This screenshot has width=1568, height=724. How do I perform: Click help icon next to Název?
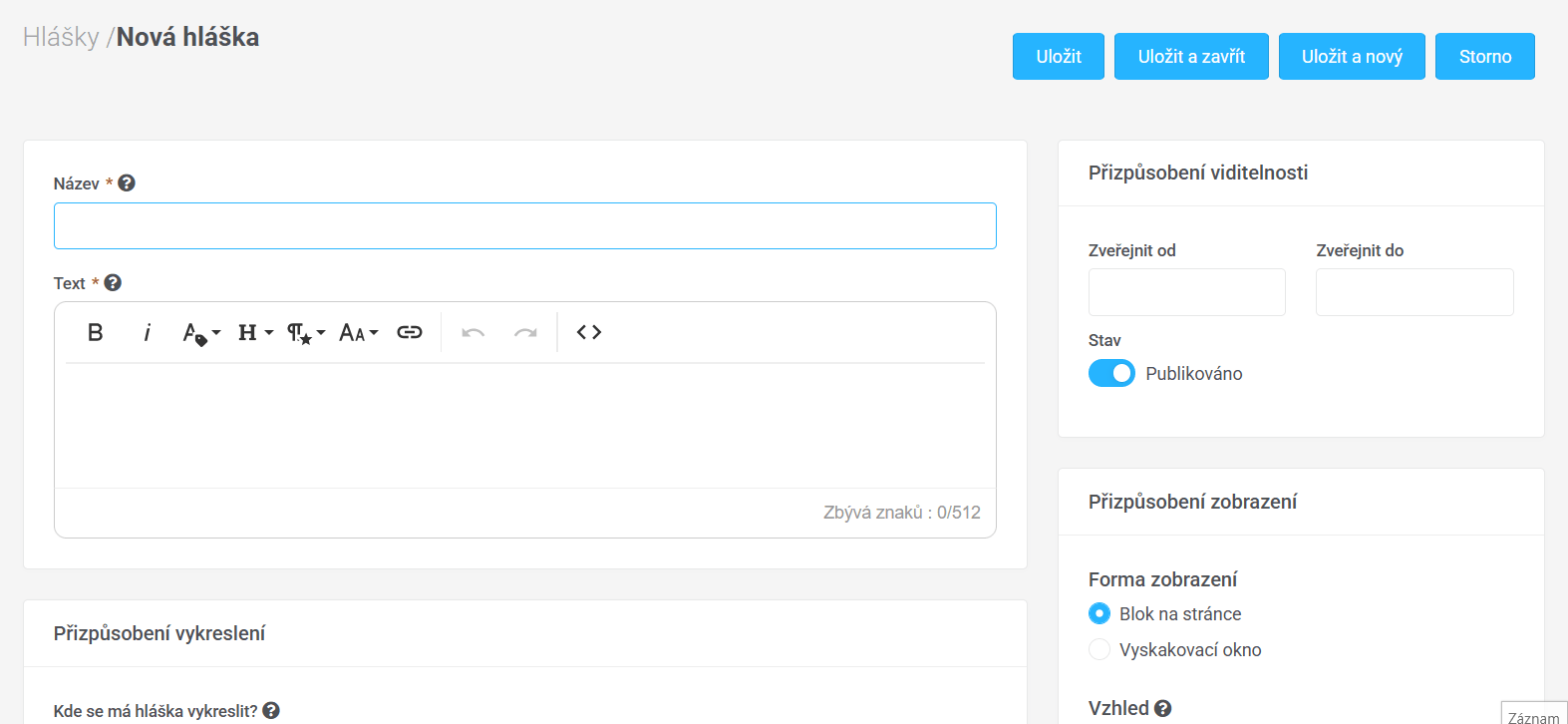click(x=127, y=183)
